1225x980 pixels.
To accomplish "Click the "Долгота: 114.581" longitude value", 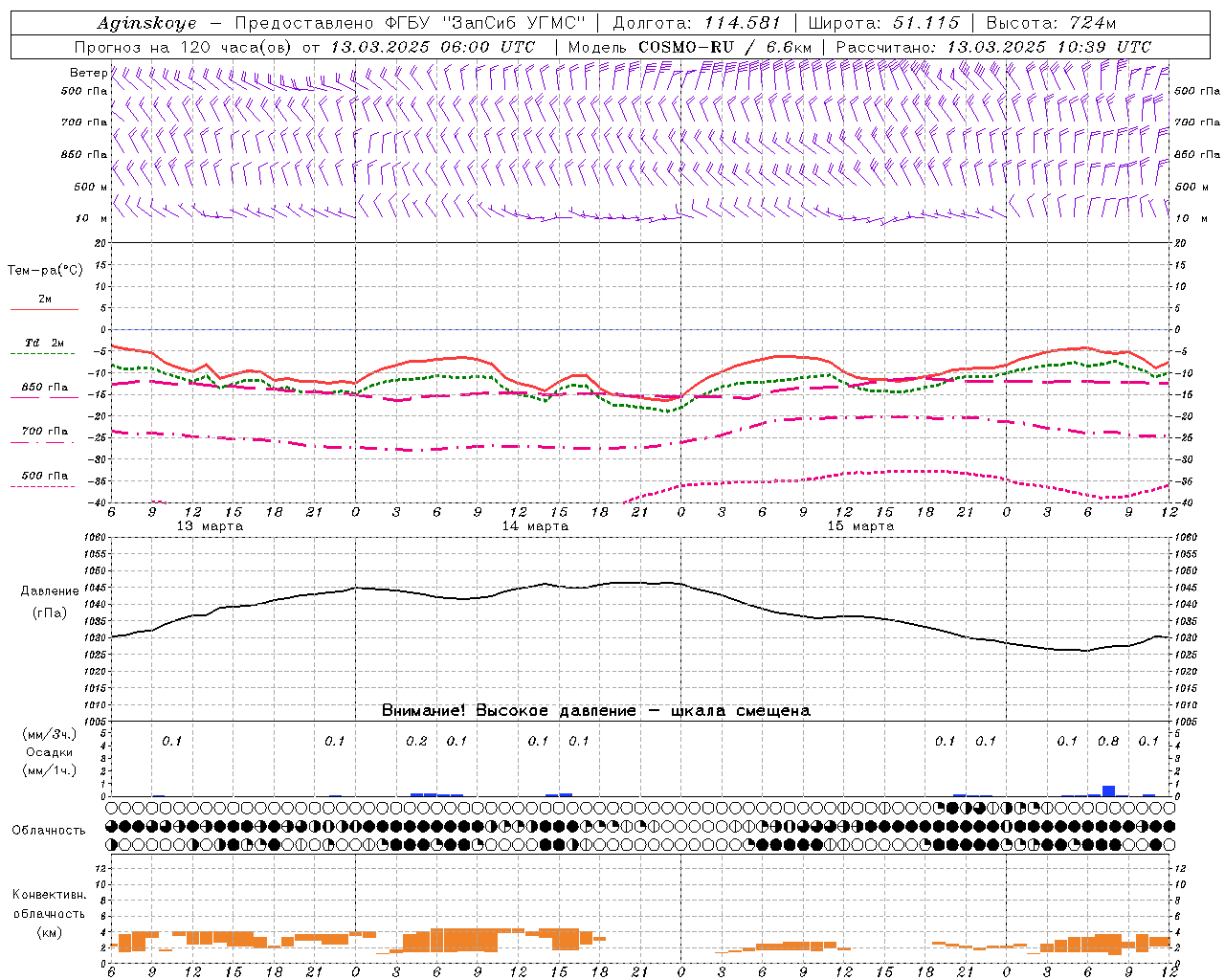I will pos(697,23).
